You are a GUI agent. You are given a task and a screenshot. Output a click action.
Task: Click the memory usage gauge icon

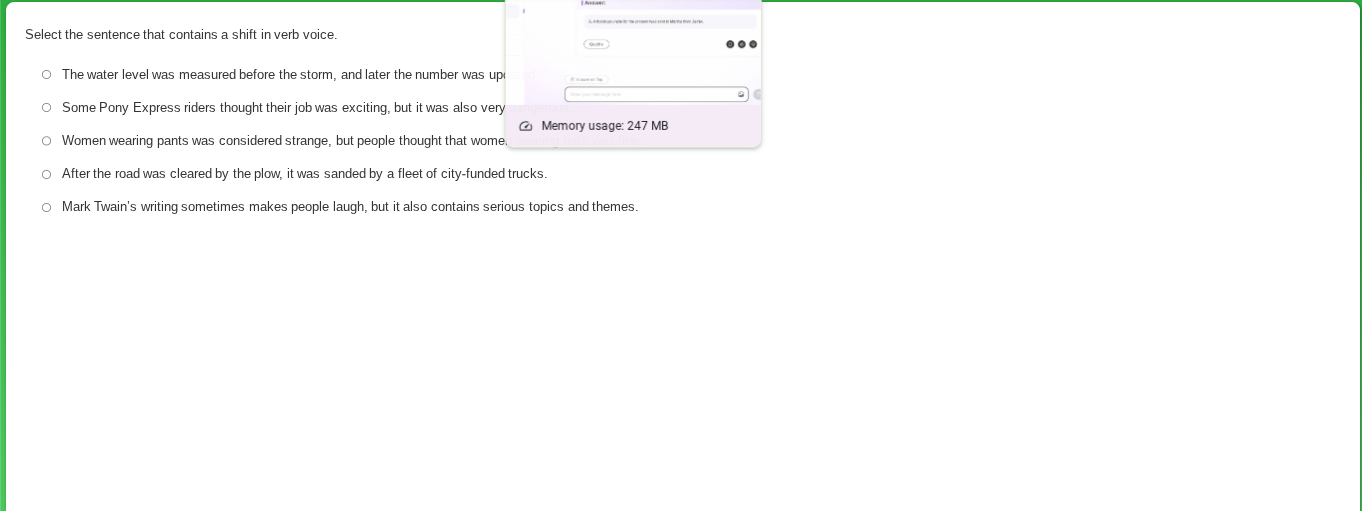pos(526,126)
